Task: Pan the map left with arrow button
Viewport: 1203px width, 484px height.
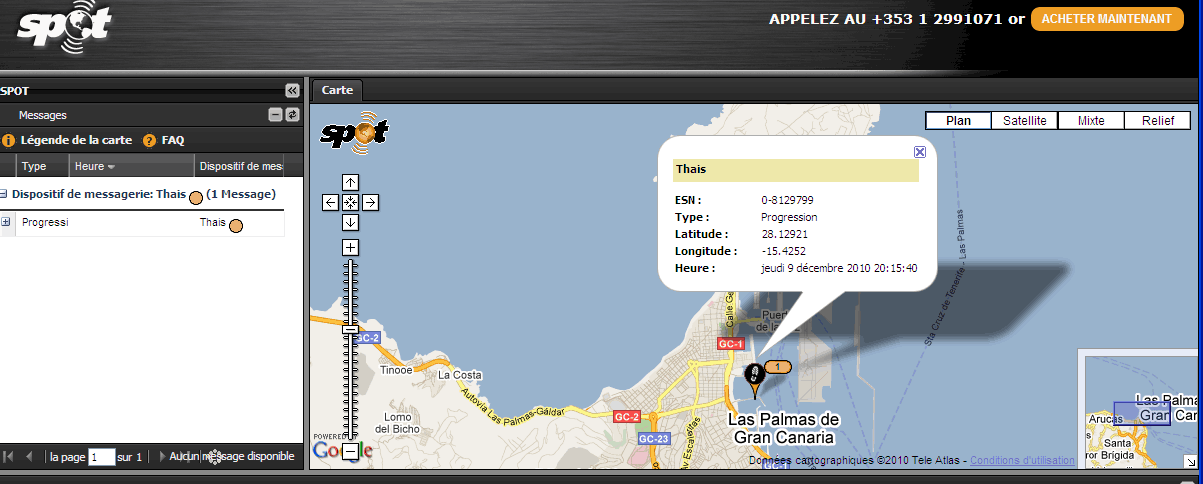Action: 331,202
